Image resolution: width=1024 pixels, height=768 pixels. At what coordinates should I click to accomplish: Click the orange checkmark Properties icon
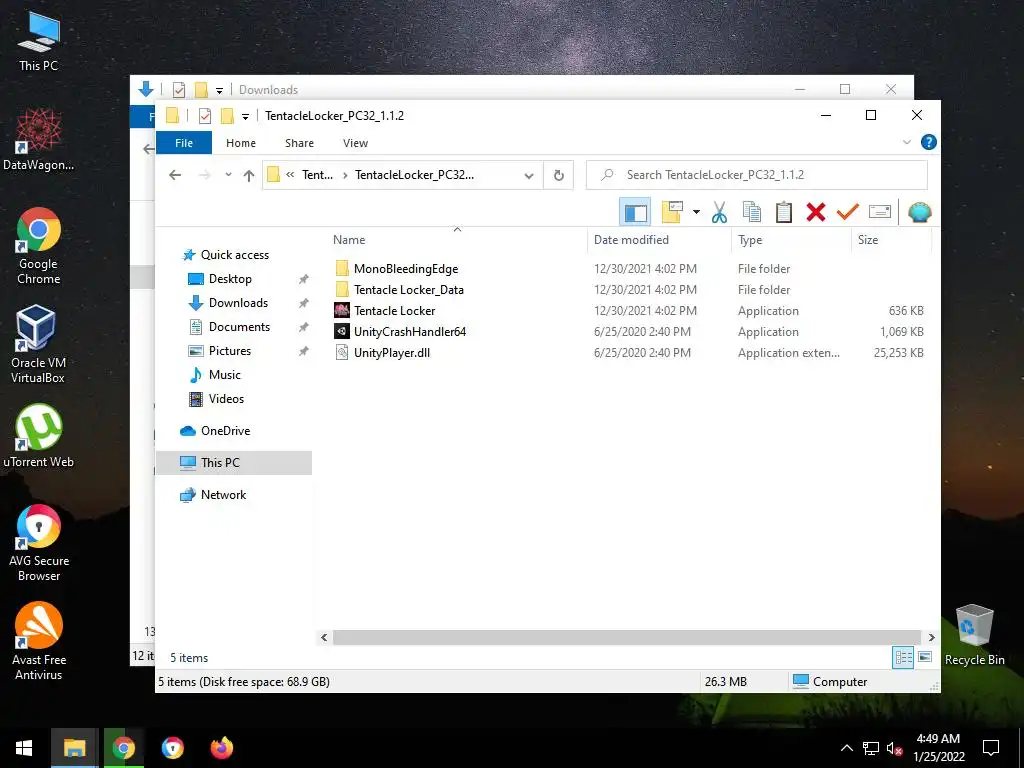click(848, 212)
